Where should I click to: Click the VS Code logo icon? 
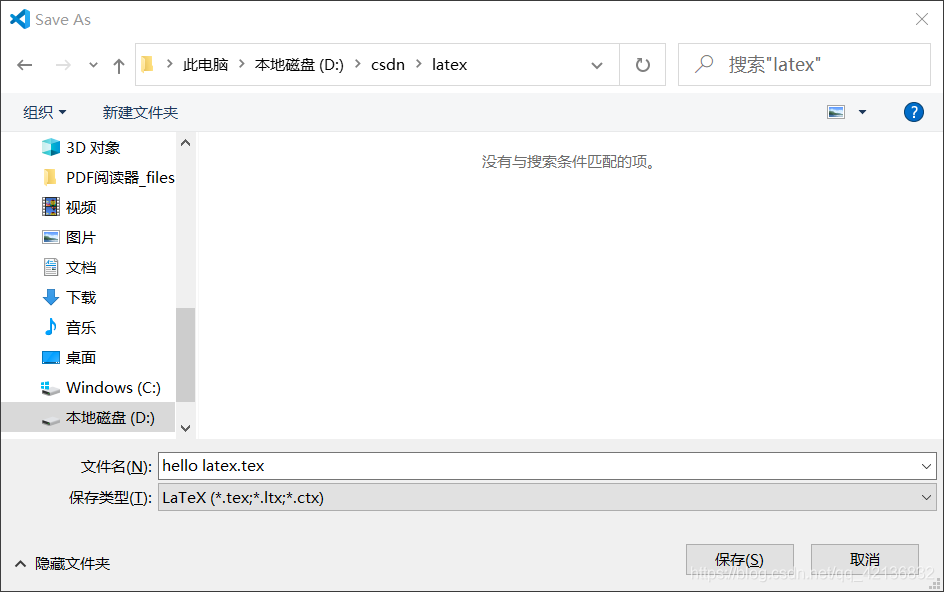pos(20,19)
